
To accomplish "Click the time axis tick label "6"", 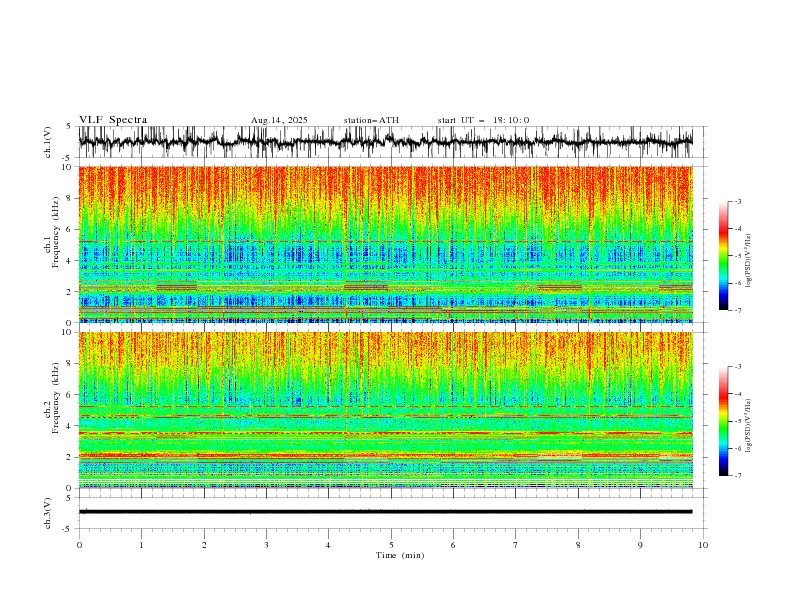I will pos(453,545).
